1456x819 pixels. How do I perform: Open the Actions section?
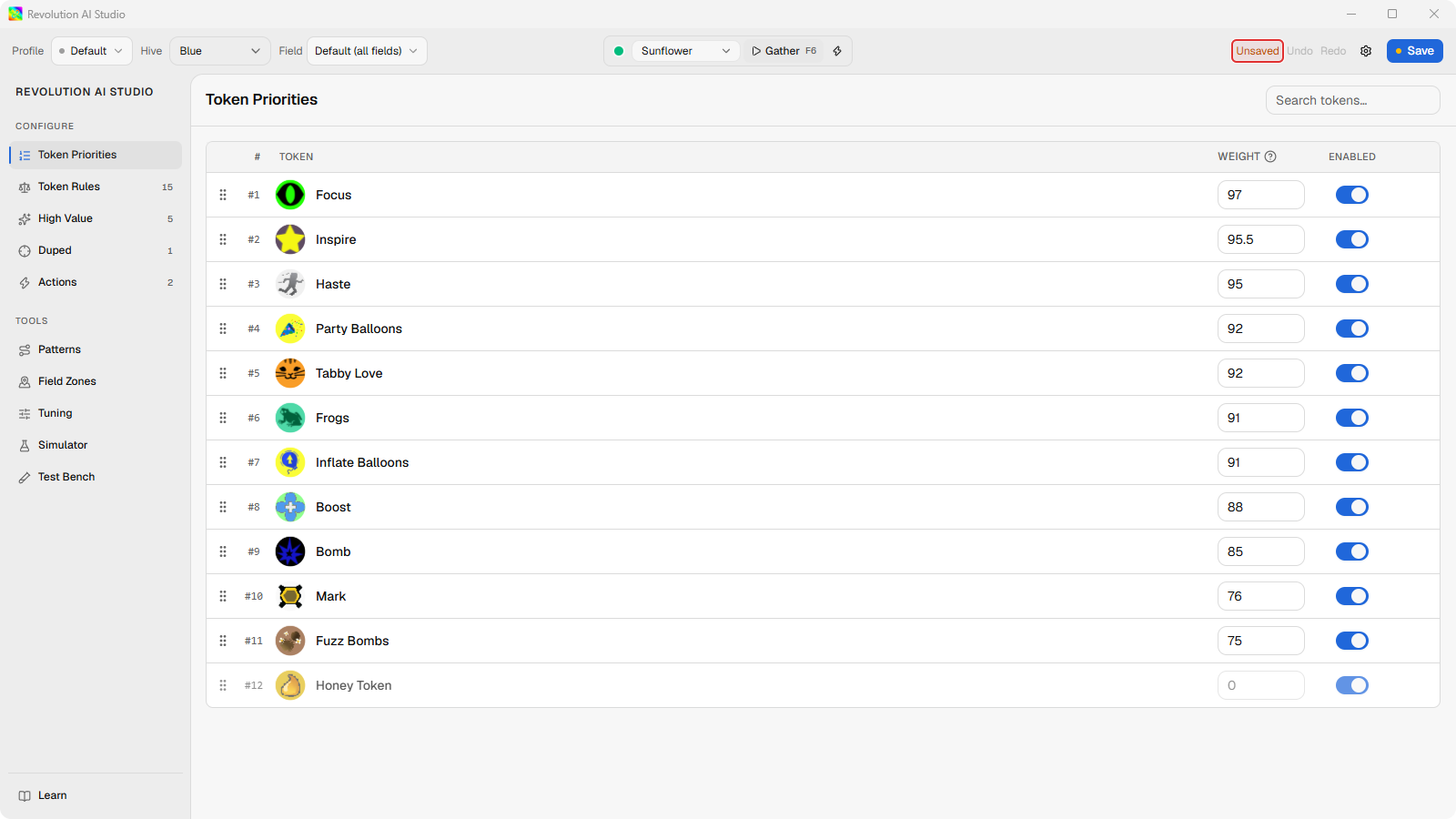(96, 282)
